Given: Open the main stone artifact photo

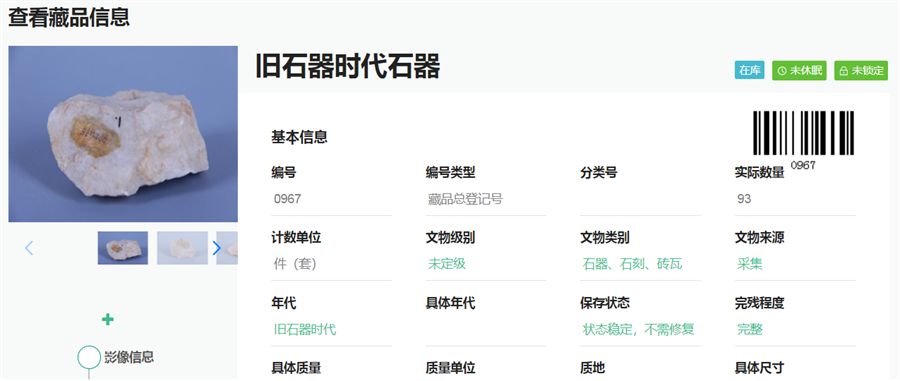Looking at the screenshot, I should [123, 134].
